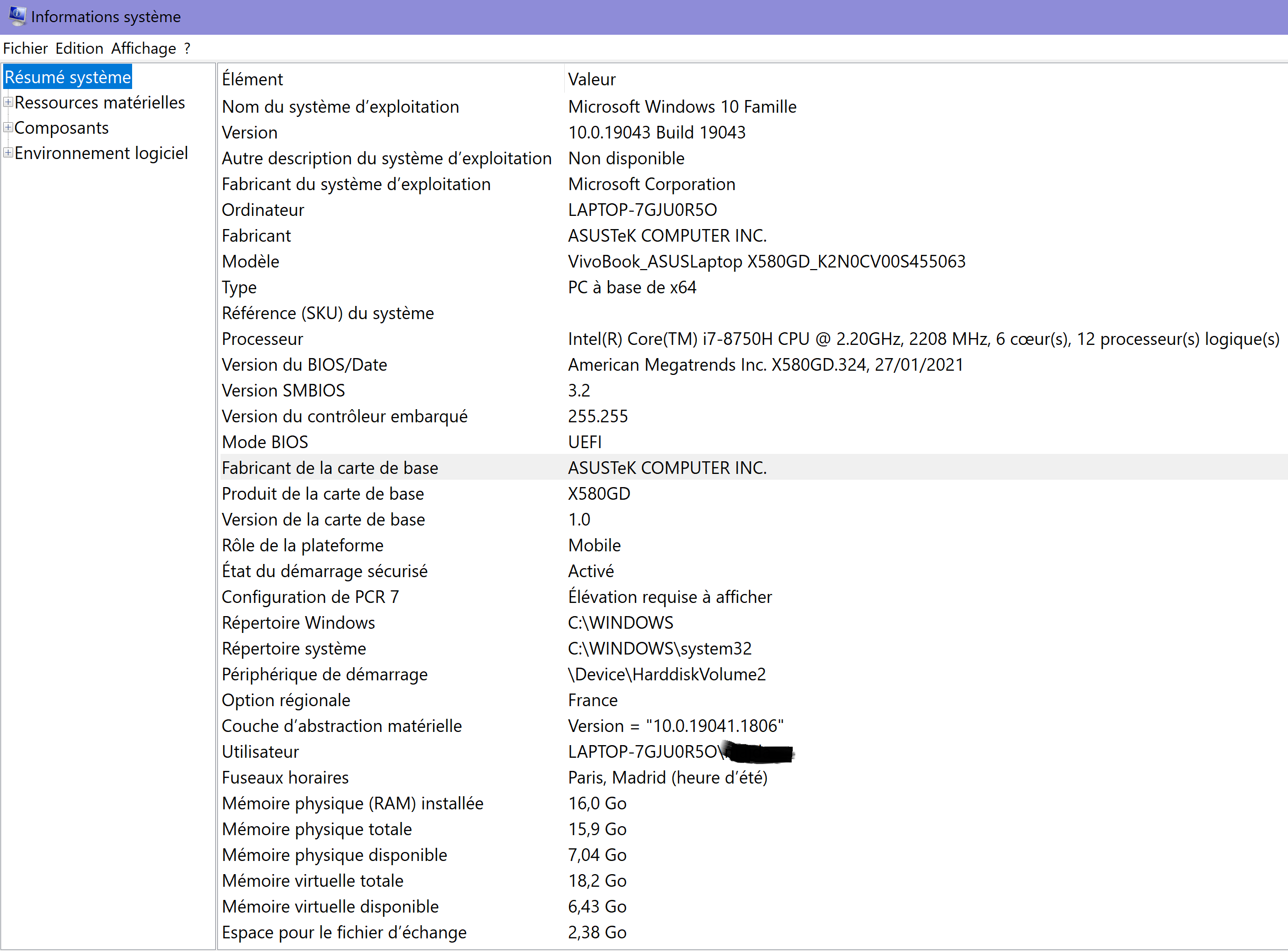Click the value 255.255
This screenshot has width=1288, height=951.
click(x=598, y=417)
